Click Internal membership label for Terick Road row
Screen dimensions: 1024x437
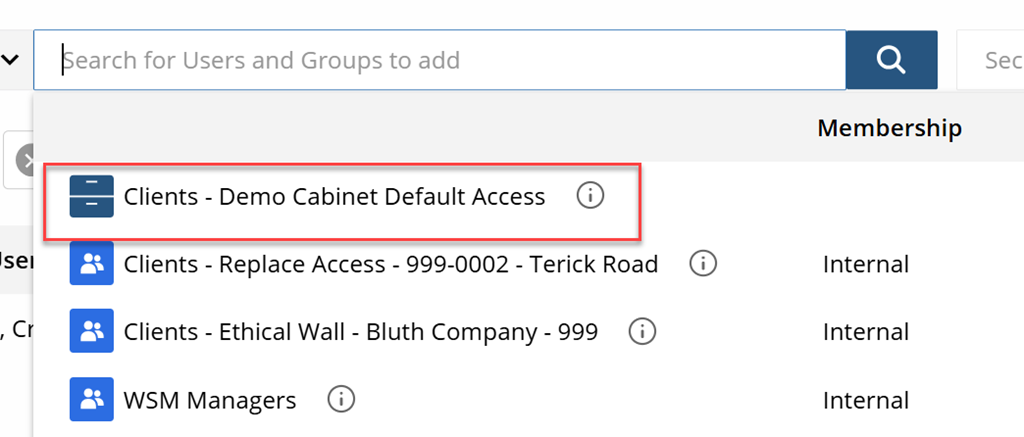point(865,264)
